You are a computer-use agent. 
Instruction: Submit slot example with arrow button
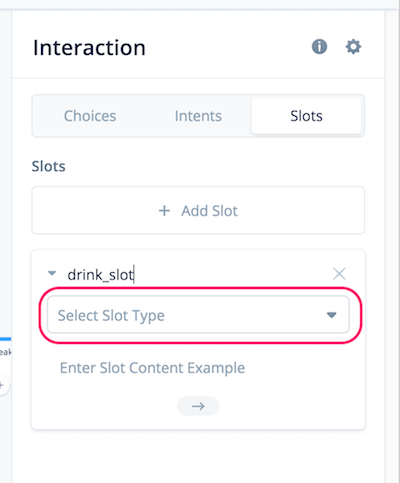(x=198, y=406)
